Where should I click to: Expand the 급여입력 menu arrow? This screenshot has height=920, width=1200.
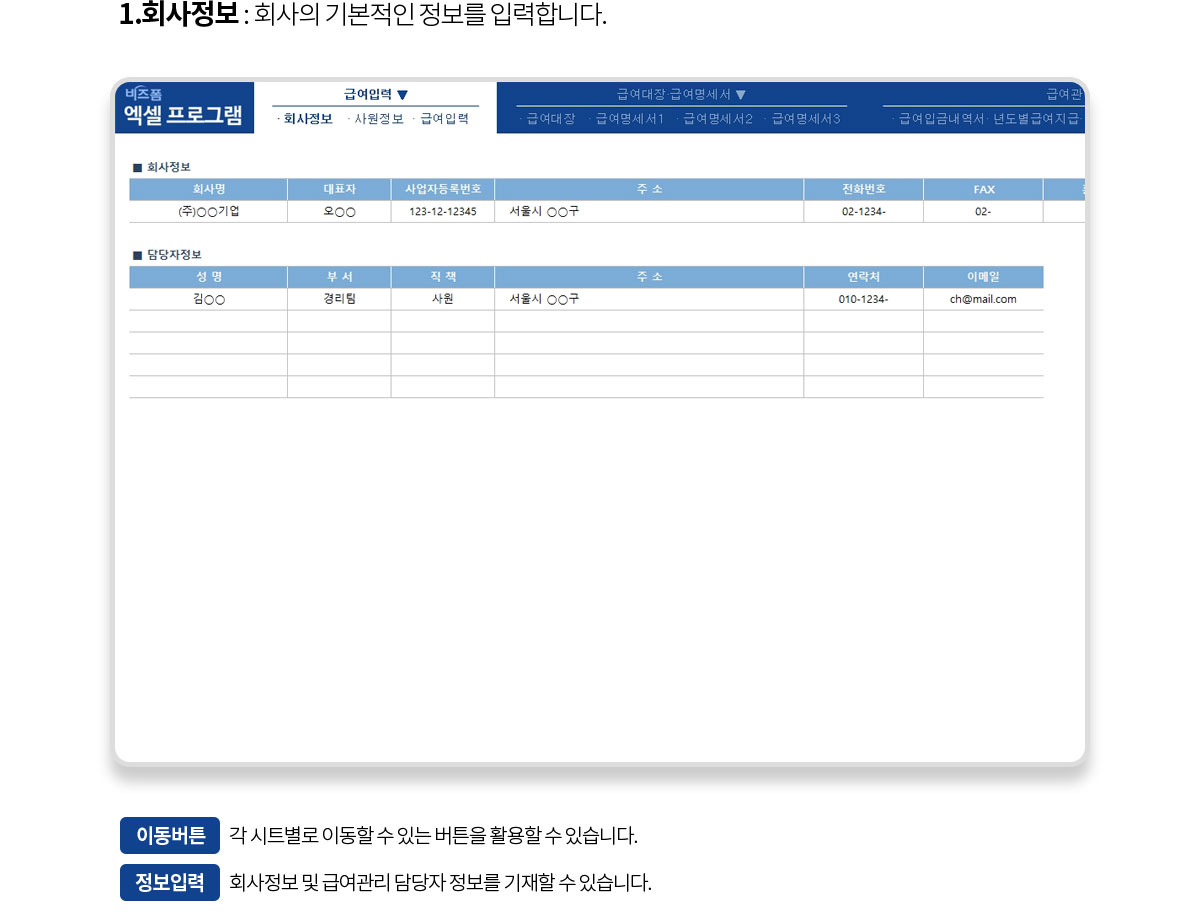(x=402, y=95)
